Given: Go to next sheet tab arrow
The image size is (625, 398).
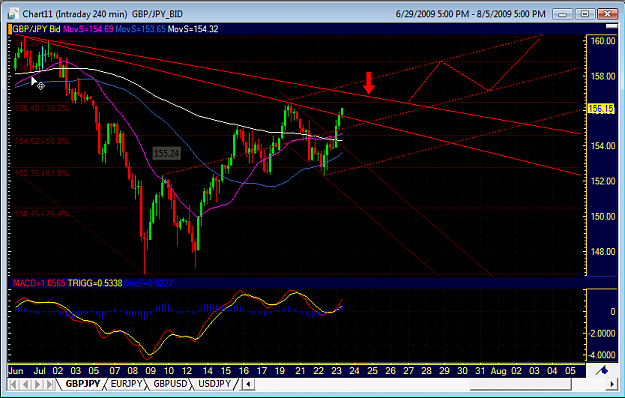Looking at the screenshot, I should [37, 384].
